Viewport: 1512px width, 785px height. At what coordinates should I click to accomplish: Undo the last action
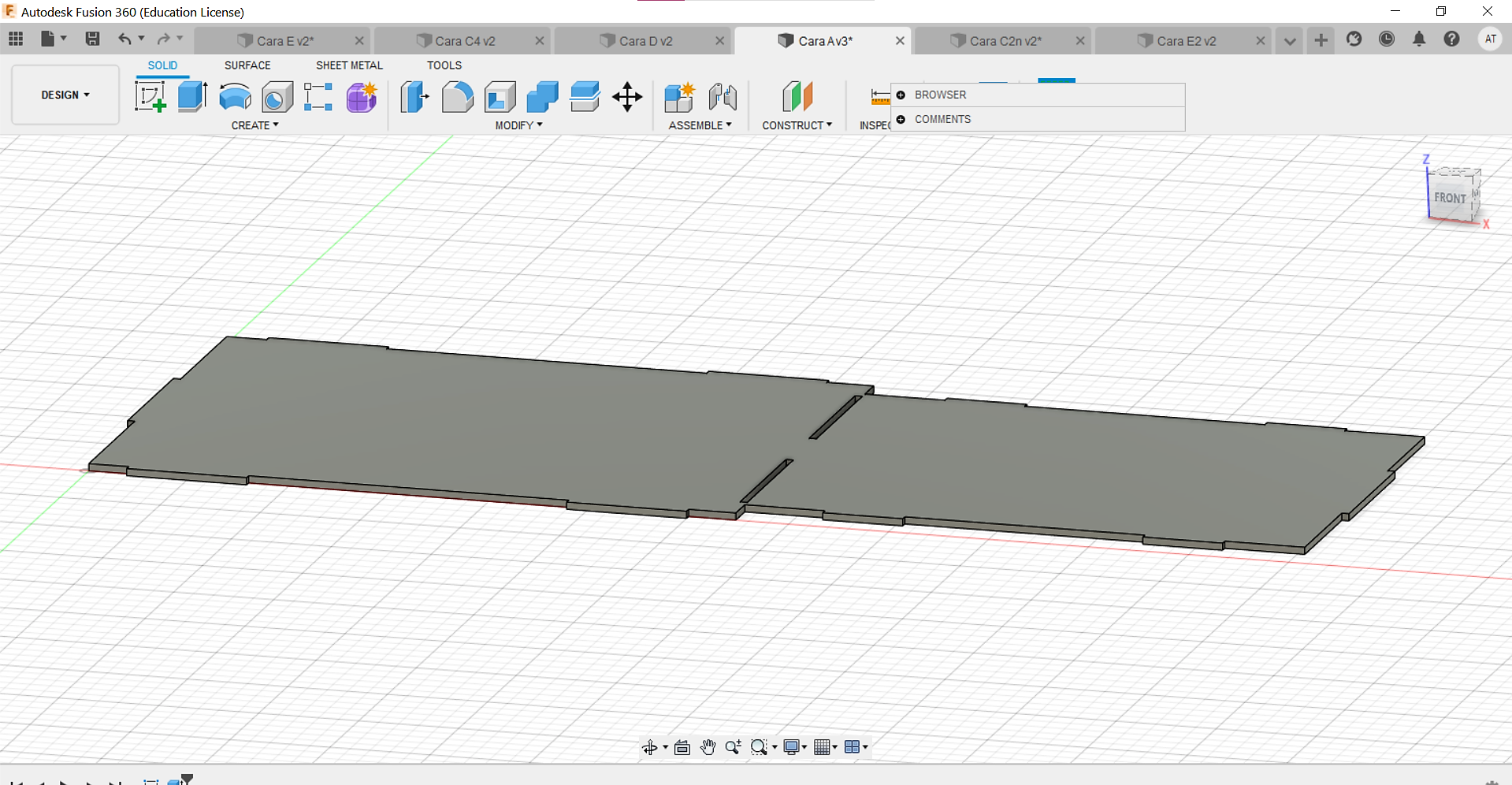point(124,39)
